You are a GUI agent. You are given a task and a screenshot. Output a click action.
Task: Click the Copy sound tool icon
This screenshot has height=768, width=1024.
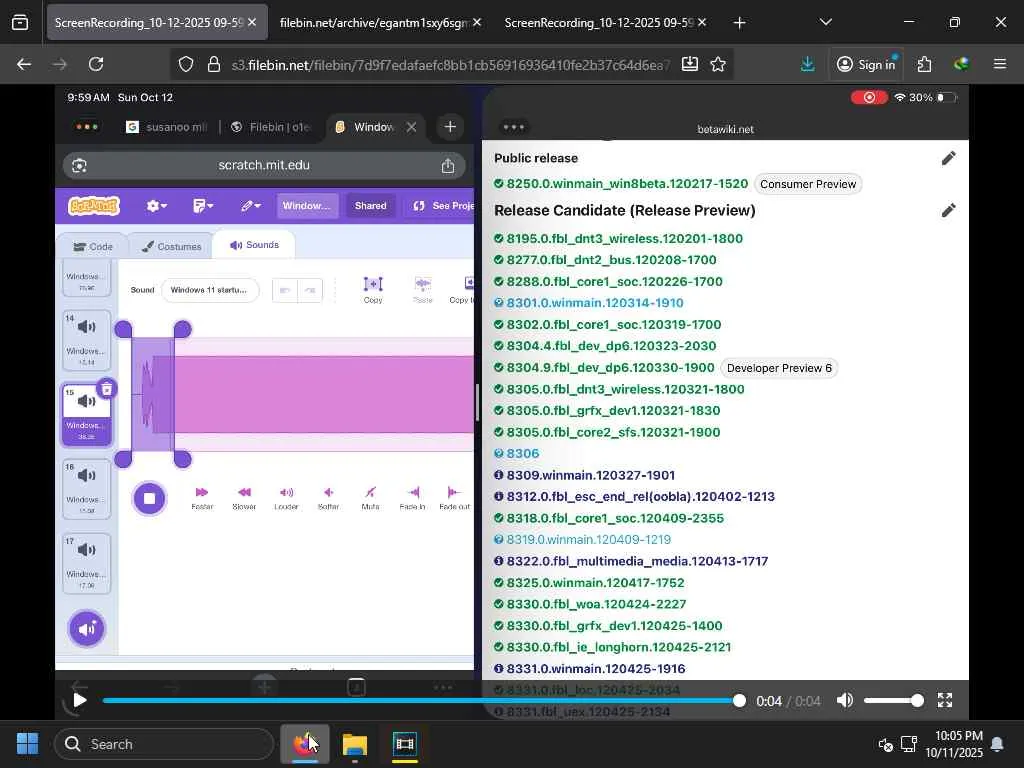tap(373, 289)
